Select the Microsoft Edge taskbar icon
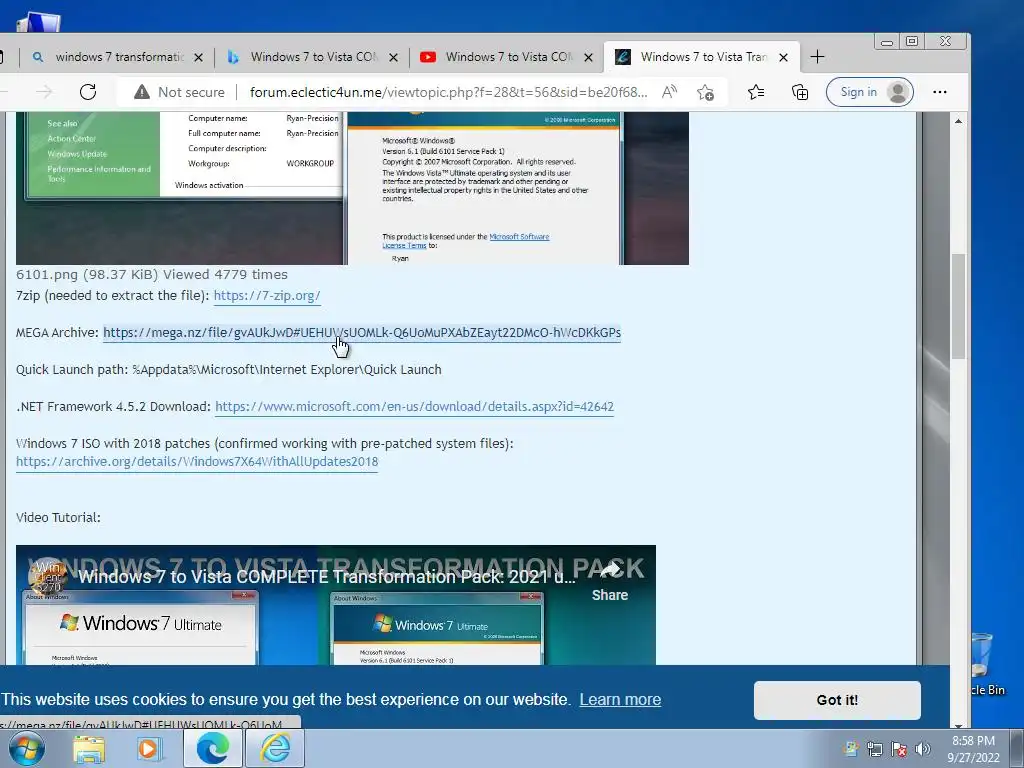1024x768 pixels. pos(213,748)
